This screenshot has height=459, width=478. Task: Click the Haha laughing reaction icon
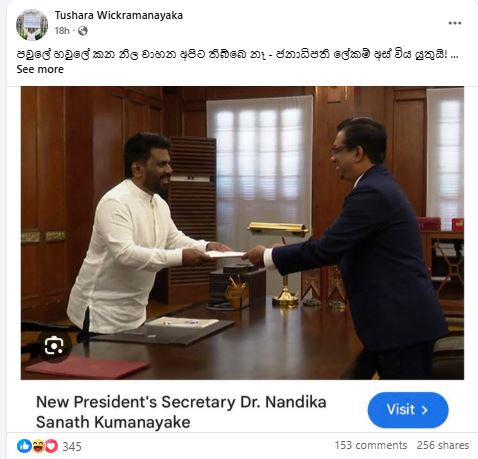pyautogui.click(x=38, y=446)
